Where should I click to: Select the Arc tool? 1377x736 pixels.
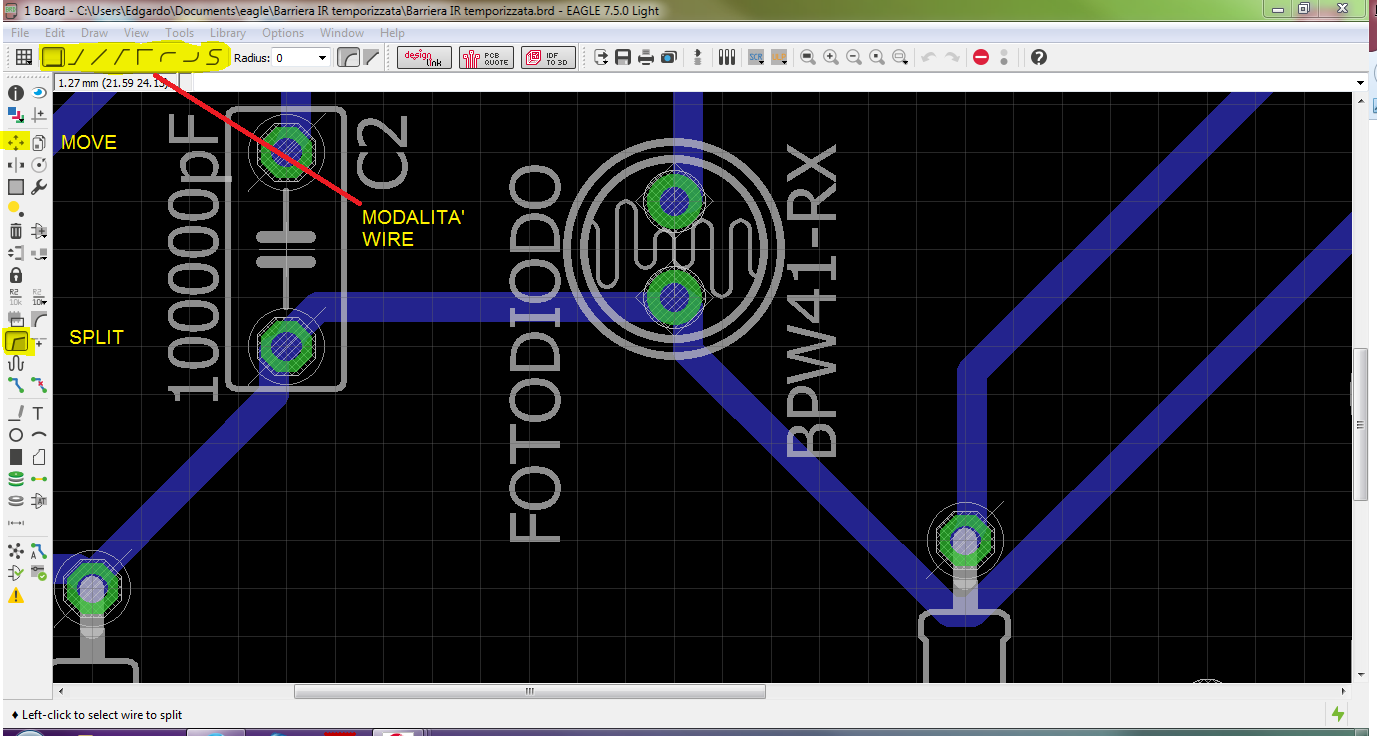(x=39, y=435)
